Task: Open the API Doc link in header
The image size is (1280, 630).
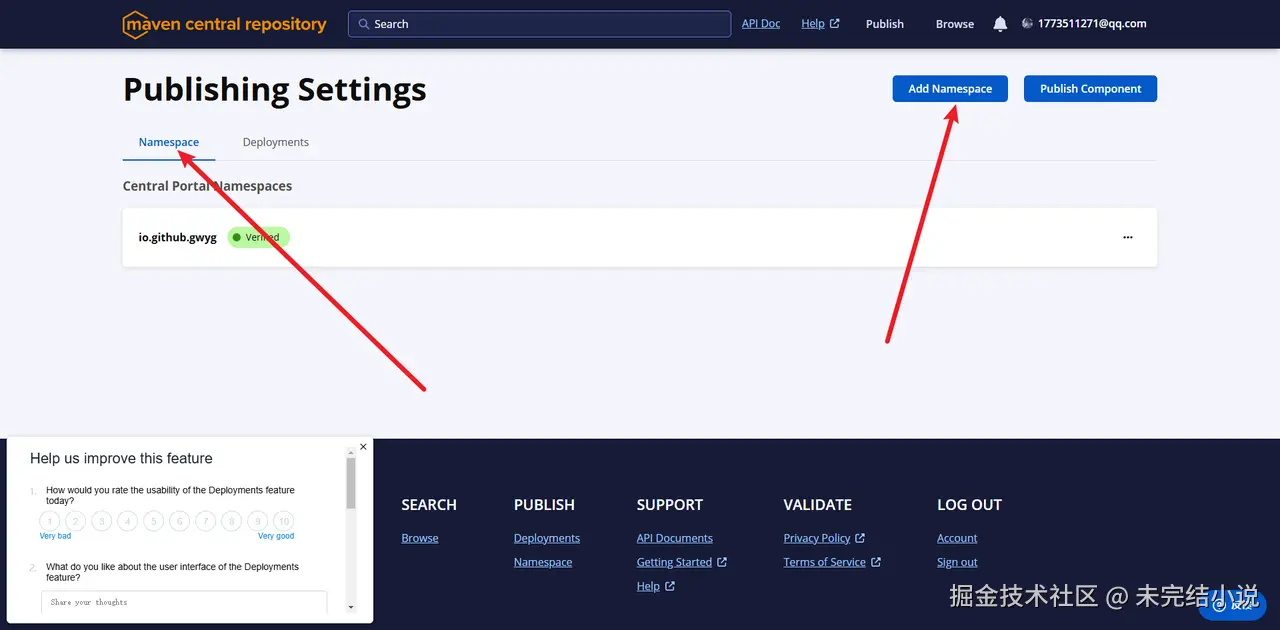Action: (x=761, y=24)
